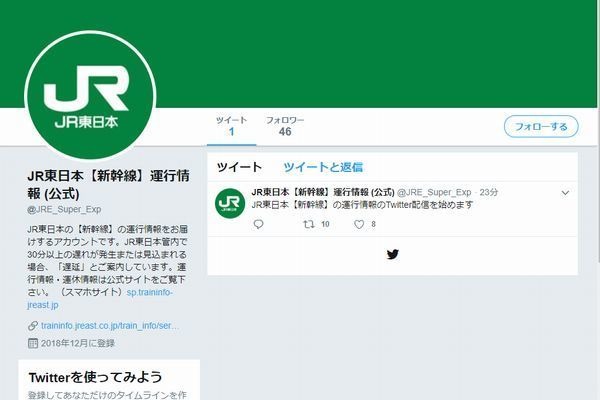Click the profile name JR東日本【新幹線】運行情報 in the sidebar

(108, 184)
